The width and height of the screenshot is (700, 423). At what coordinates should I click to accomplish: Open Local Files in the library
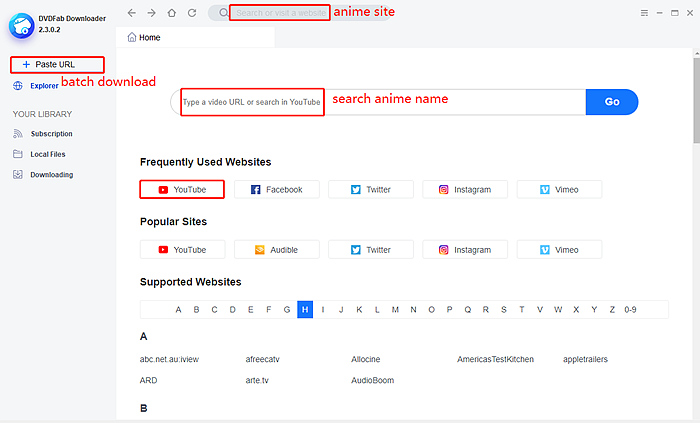[x=48, y=154]
